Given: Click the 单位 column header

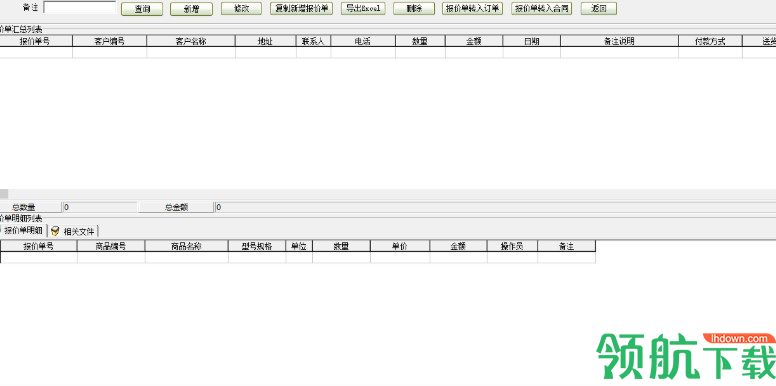Looking at the screenshot, I should [x=299, y=246].
